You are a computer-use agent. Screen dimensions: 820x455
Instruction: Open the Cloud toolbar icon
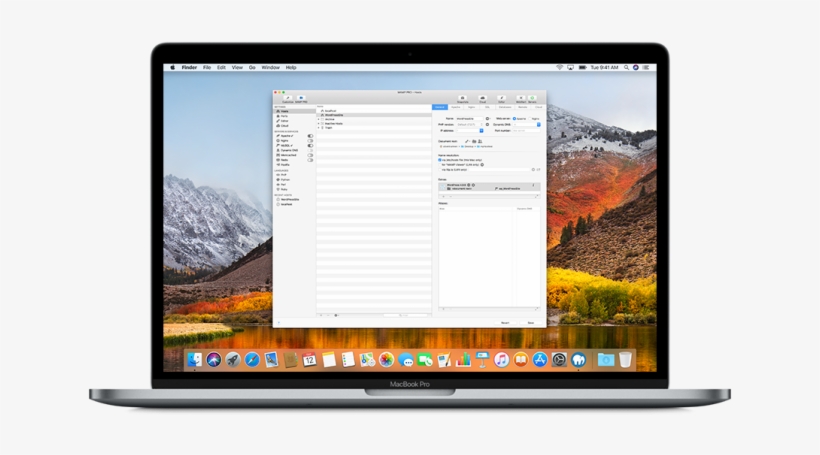pyautogui.click(x=482, y=98)
